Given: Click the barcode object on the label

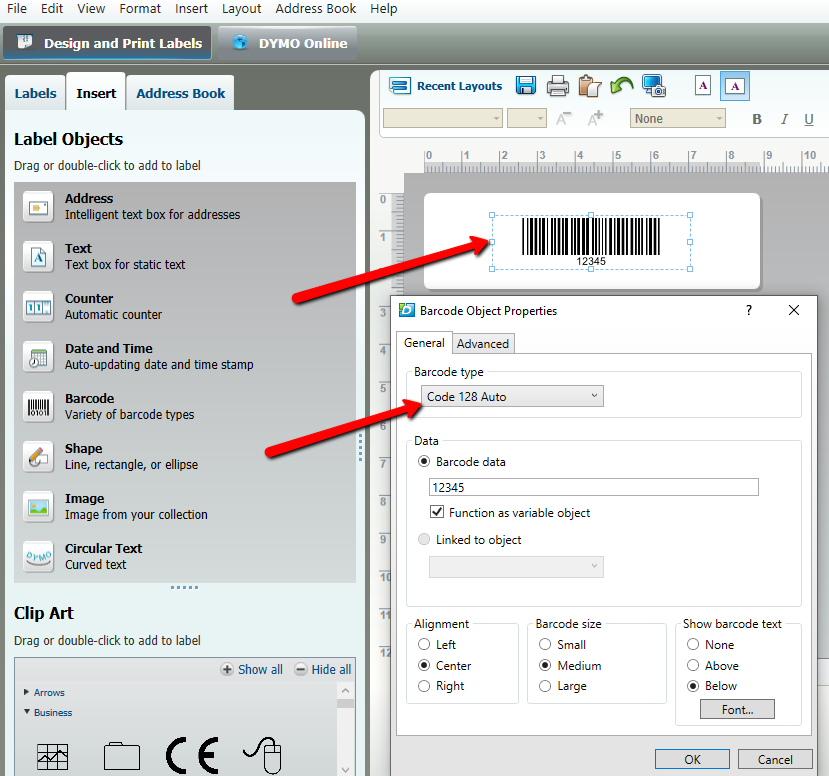Looking at the screenshot, I should tap(591, 242).
